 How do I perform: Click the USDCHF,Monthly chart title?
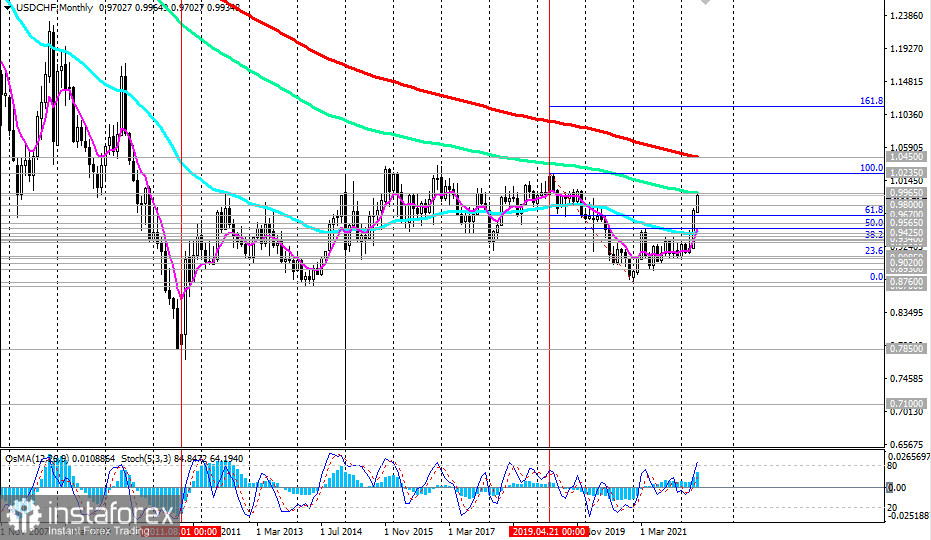point(48,8)
